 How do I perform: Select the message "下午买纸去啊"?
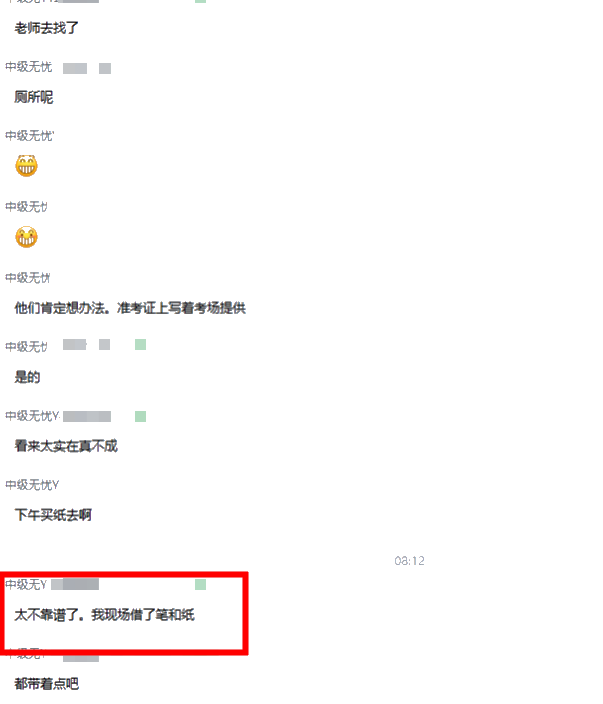tap(53, 515)
